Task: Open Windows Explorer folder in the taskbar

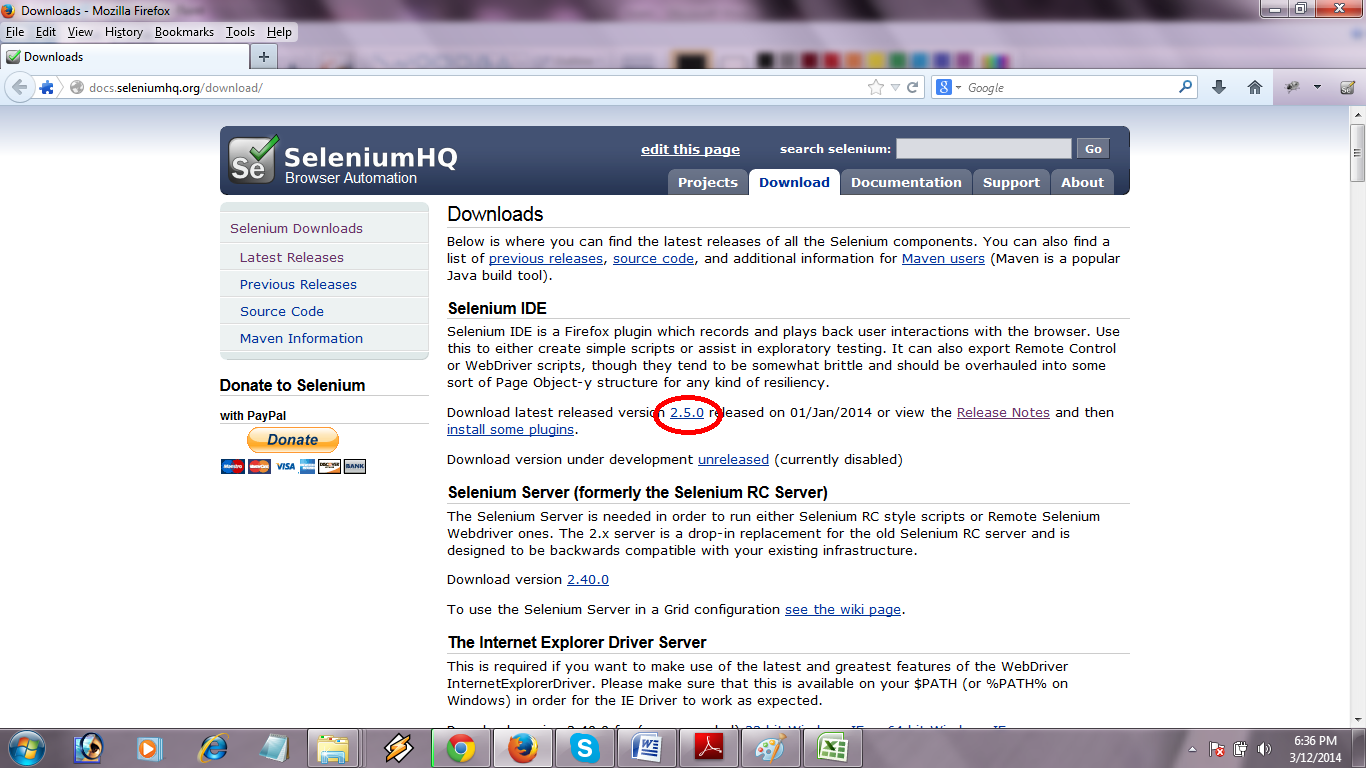Action: pos(333,747)
